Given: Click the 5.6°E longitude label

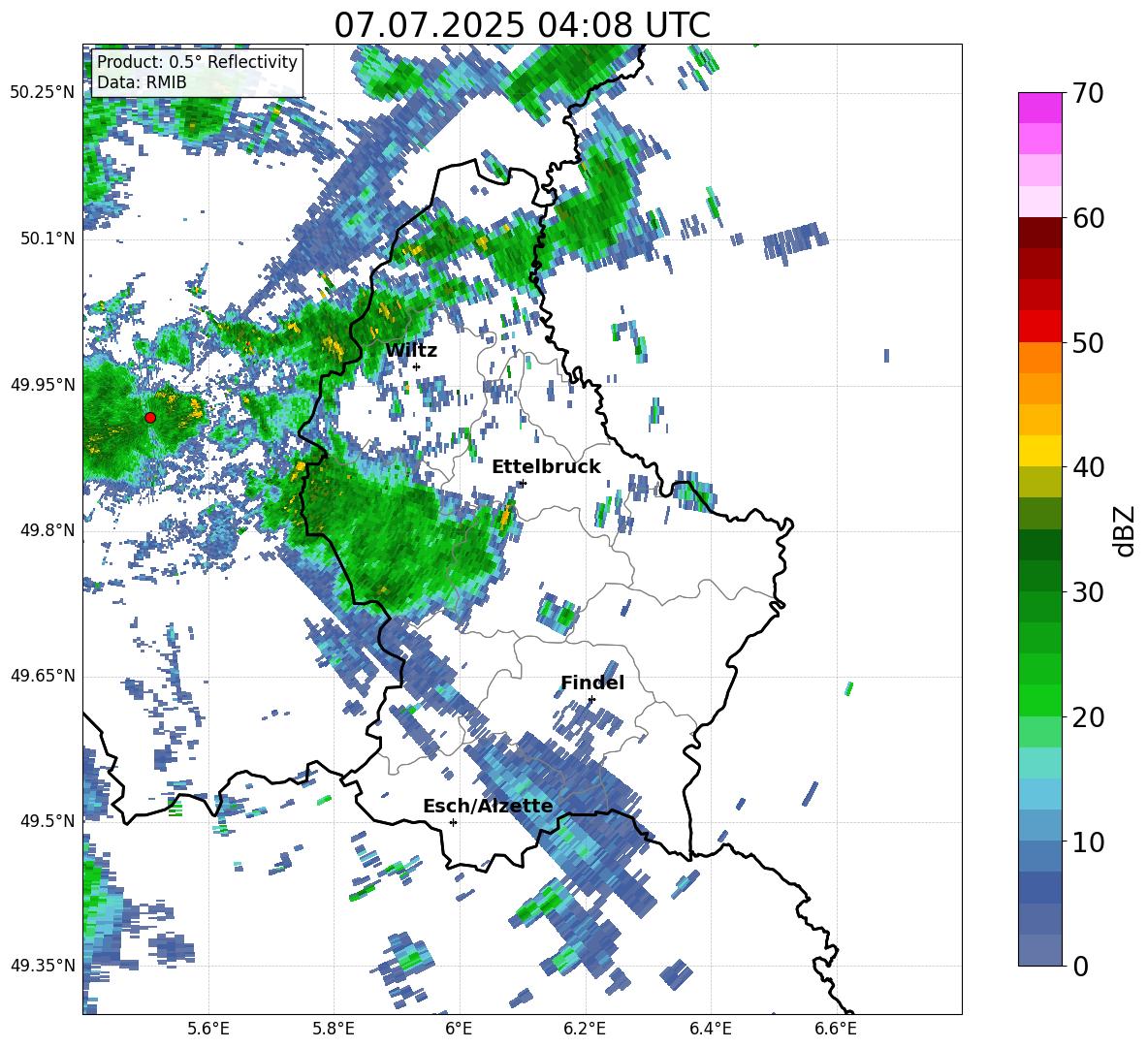Looking at the screenshot, I should click(x=208, y=1029).
